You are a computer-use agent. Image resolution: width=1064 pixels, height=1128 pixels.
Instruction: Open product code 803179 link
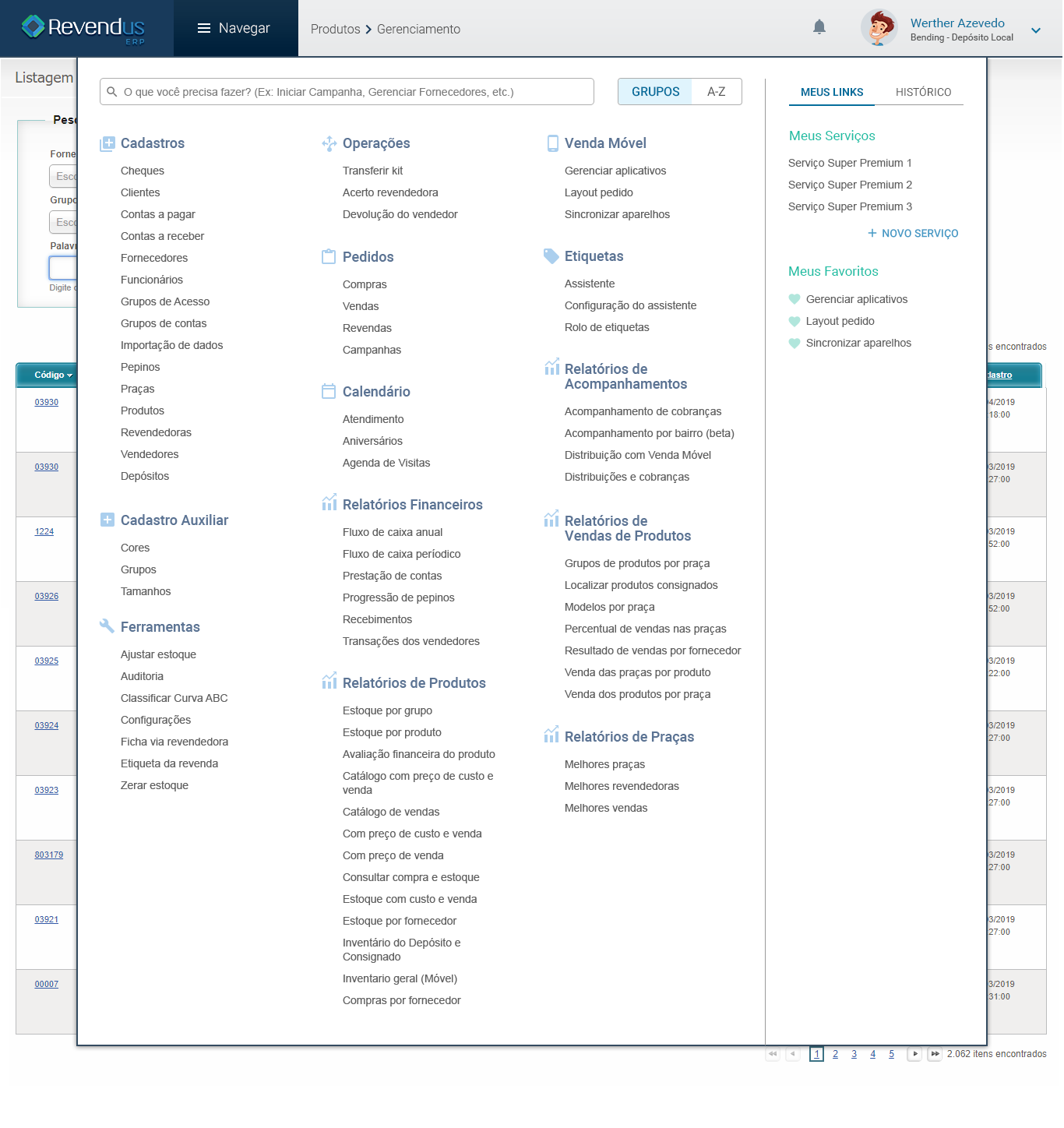click(x=48, y=855)
